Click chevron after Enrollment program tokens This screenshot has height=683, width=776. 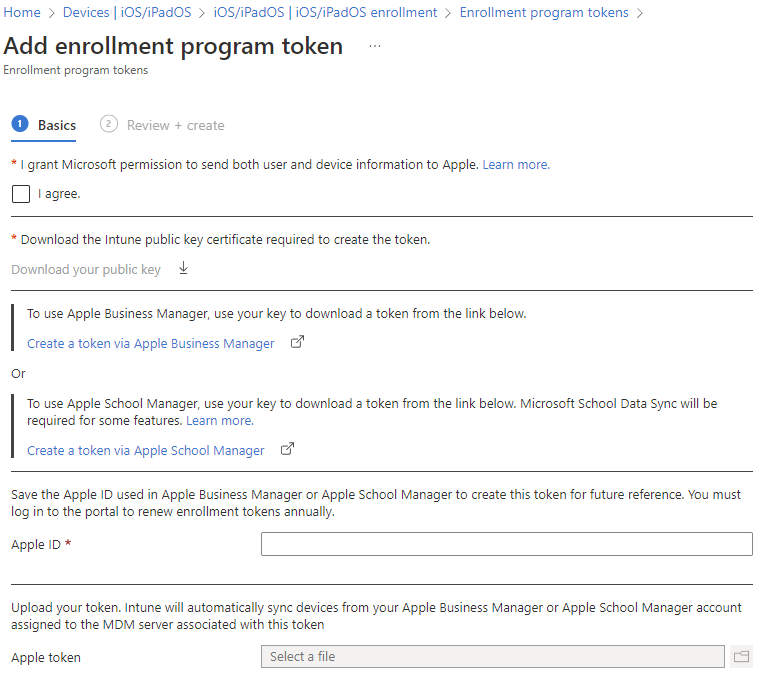point(639,13)
